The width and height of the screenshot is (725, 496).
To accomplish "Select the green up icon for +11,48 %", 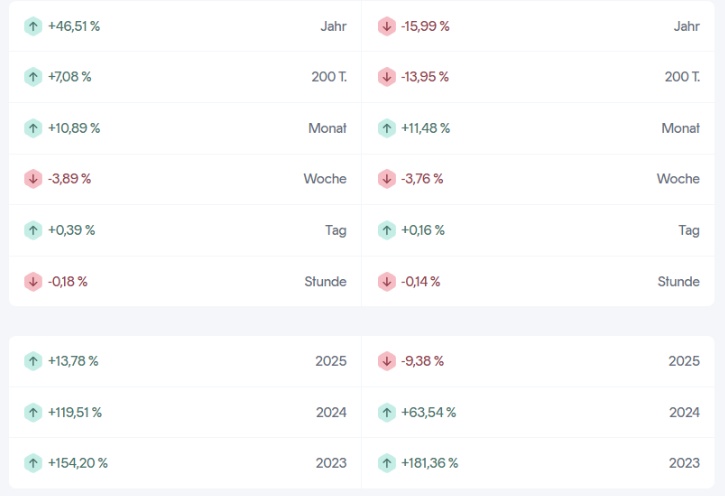I will [x=387, y=128].
